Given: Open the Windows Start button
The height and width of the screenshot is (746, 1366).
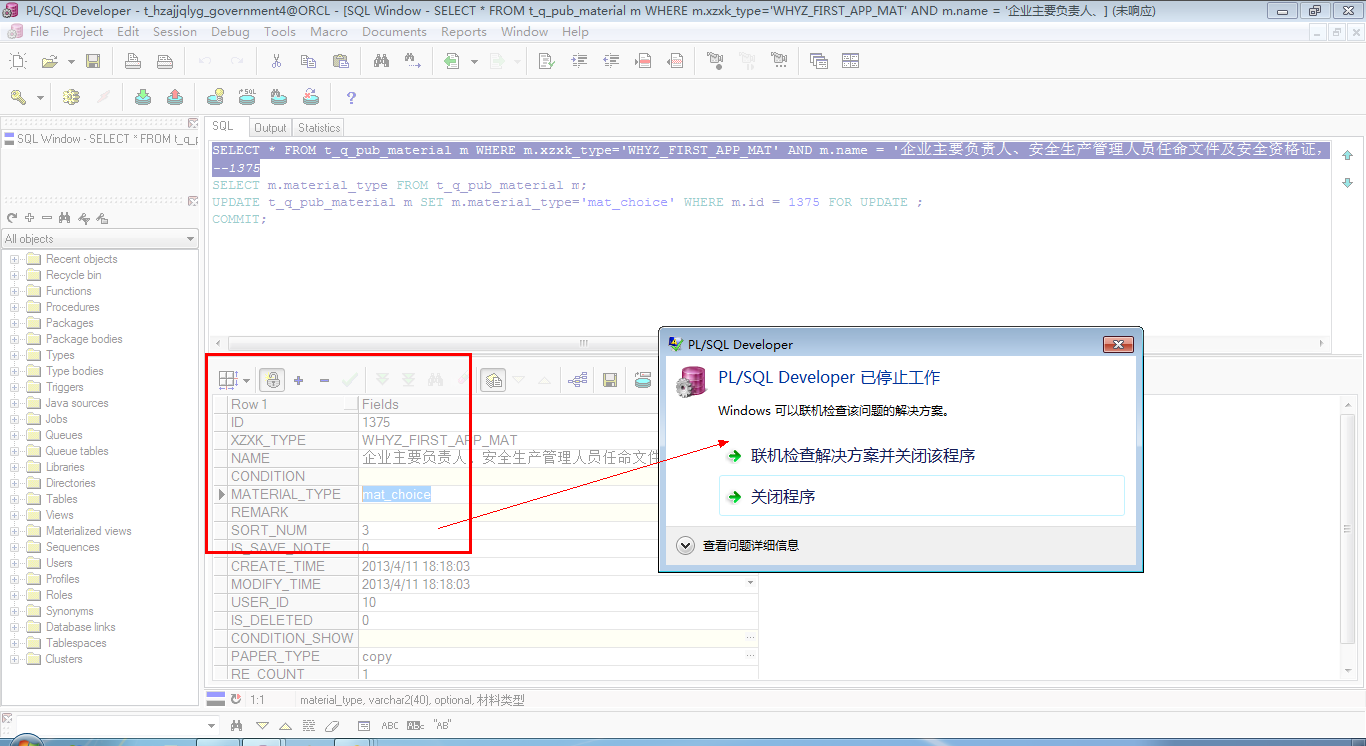Looking at the screenshot, I should point(27,741).
